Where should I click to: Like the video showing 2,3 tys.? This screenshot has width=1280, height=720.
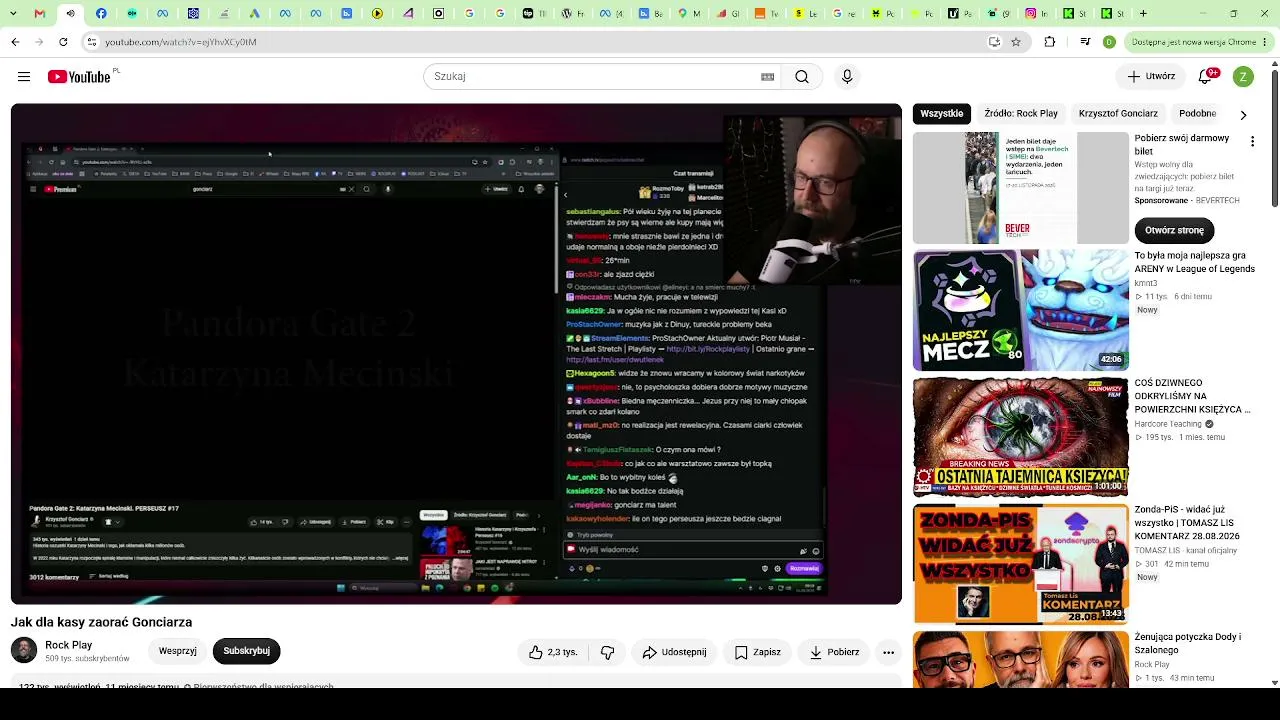pyautogui.click(x=553, y=652)
